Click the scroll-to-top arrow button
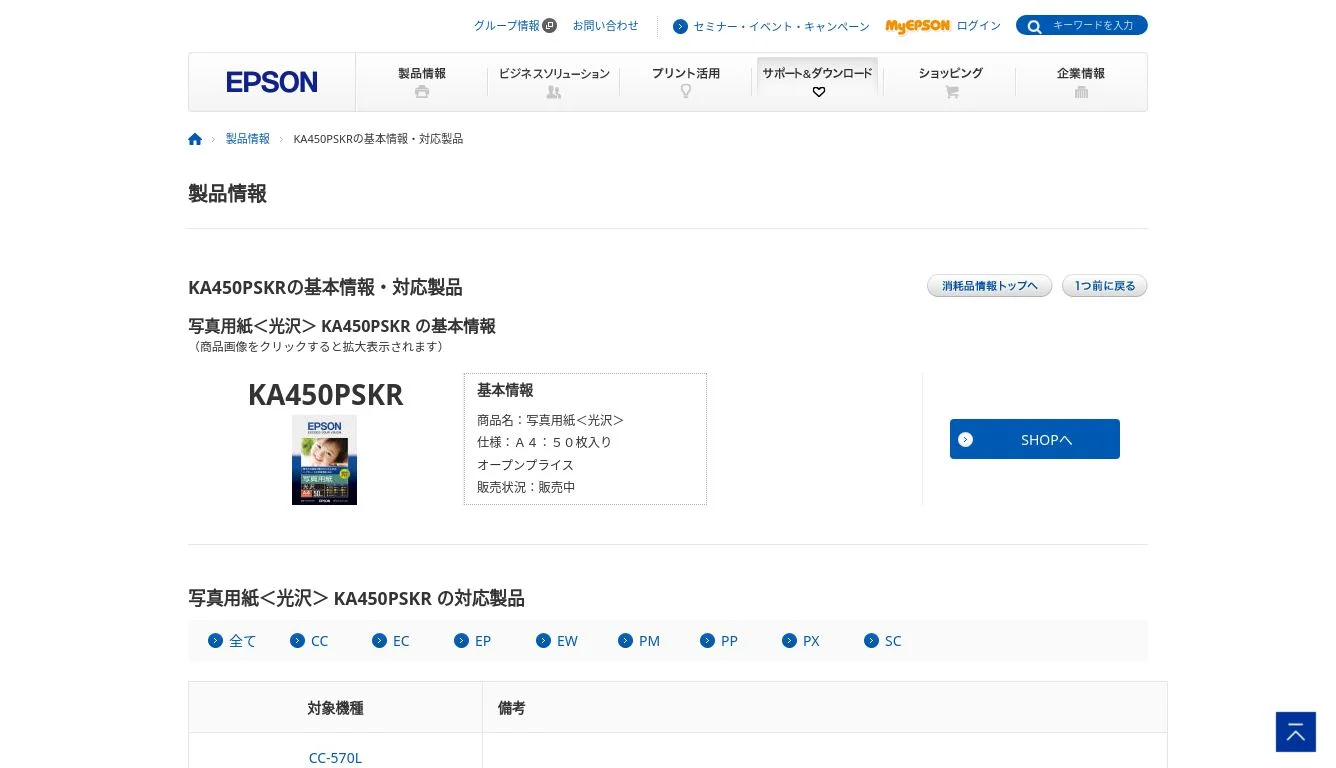 click(x=1296, y=732)
